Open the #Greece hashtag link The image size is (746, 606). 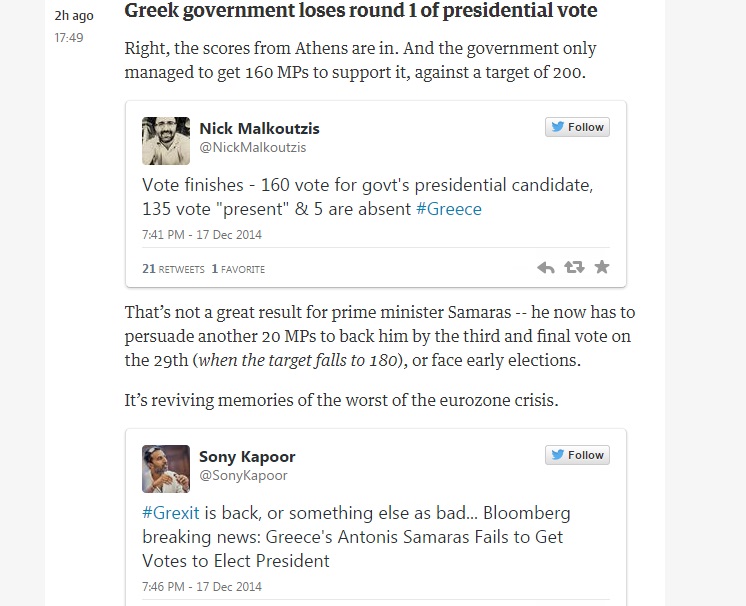click(x=449, y=209)
